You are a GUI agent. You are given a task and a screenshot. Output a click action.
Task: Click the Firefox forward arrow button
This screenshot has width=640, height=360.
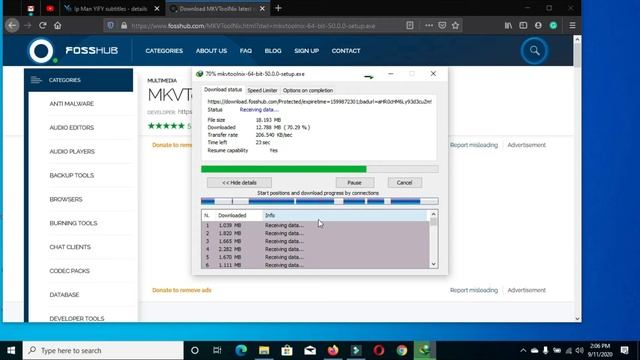point(28,25)
